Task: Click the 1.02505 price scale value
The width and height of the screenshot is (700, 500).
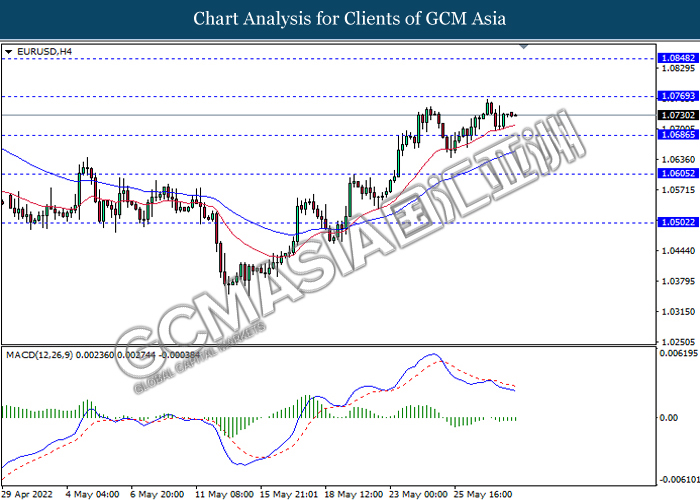Action: (678, 342)
